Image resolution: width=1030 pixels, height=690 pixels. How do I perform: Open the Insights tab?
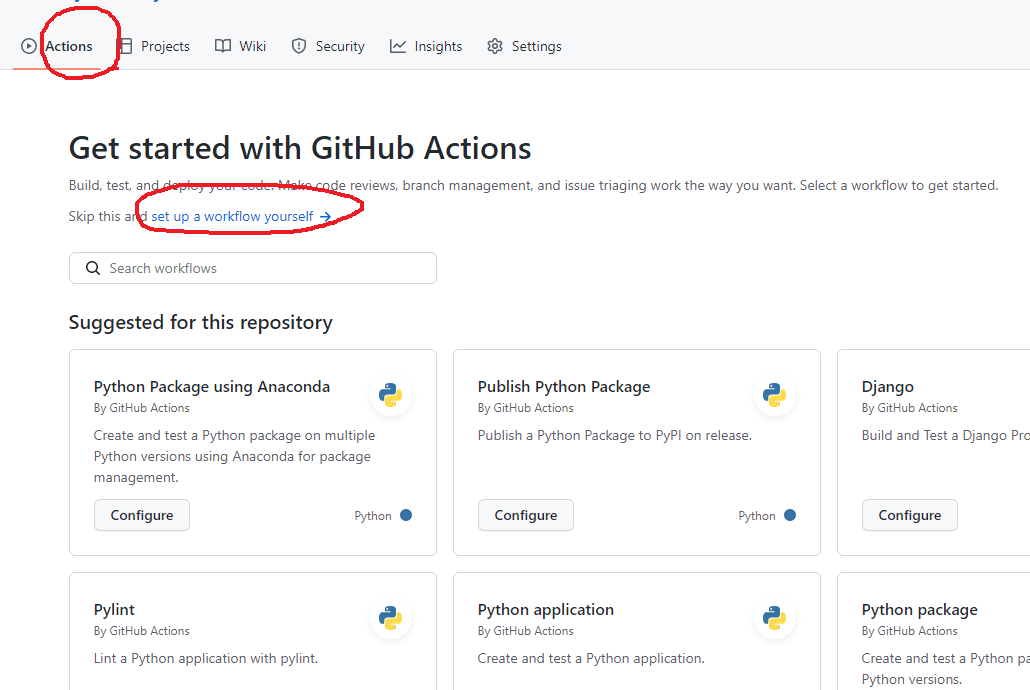point(426,46)
